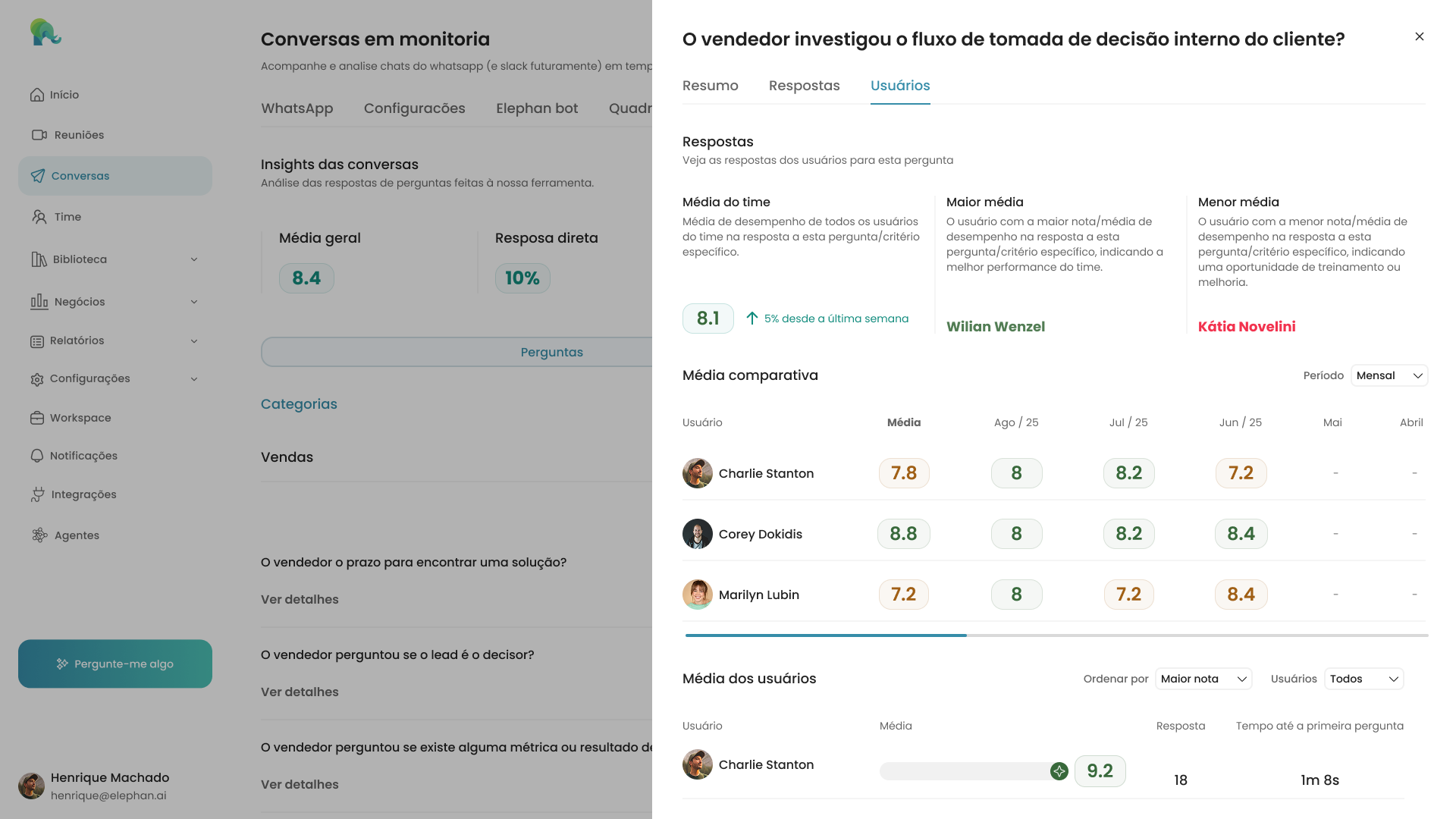
Task: Click the Pergunte-me algo button
Action: 115,664
